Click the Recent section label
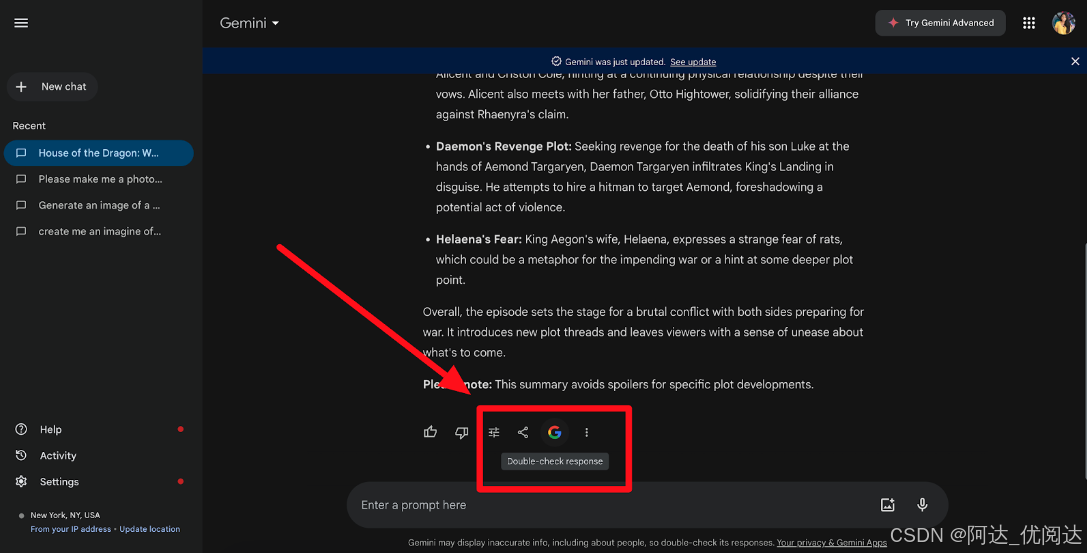The image size is (1087, 553). click(x=29, y=125)
